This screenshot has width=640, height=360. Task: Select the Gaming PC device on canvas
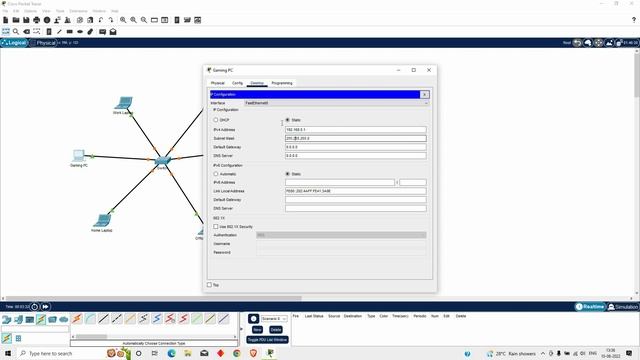point(79,156)
